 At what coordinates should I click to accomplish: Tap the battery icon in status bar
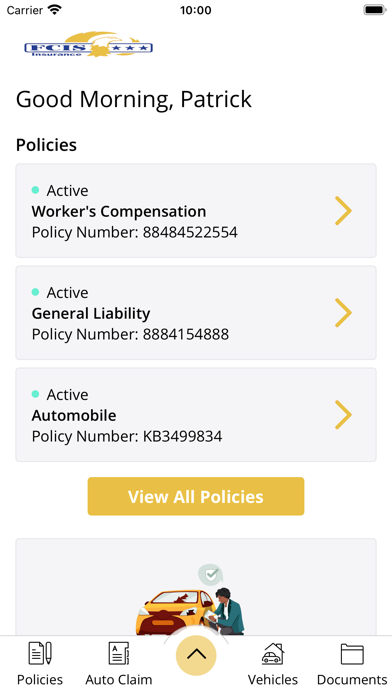pyautogui.click(x=375, y=10)
